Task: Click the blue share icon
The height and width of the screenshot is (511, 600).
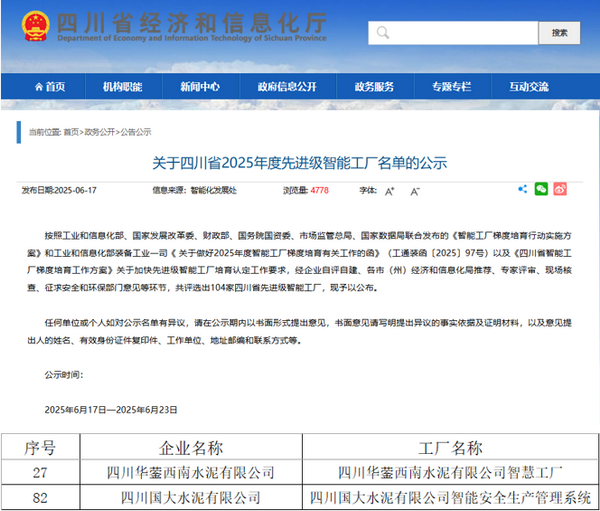Action: pyautogui.click(x=522, y=189)
